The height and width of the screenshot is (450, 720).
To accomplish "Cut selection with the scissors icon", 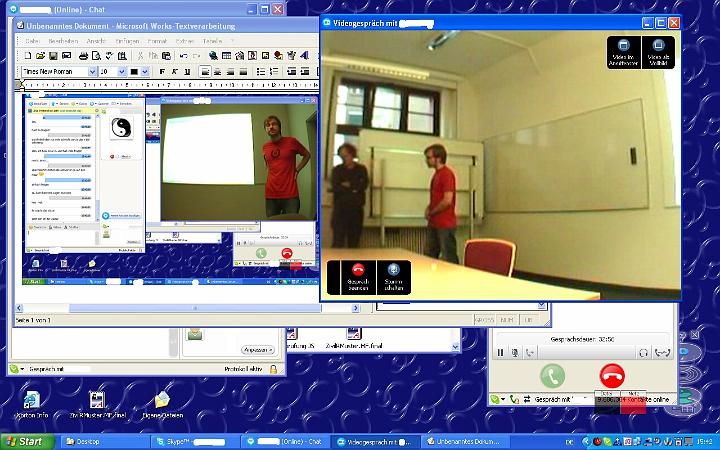I will pyautogui.click(x=141, y=56).
